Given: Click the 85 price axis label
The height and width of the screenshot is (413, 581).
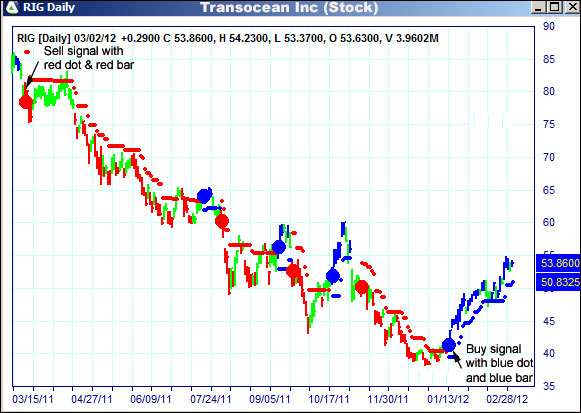Looking at the screenshot, I should pos(549,59).
